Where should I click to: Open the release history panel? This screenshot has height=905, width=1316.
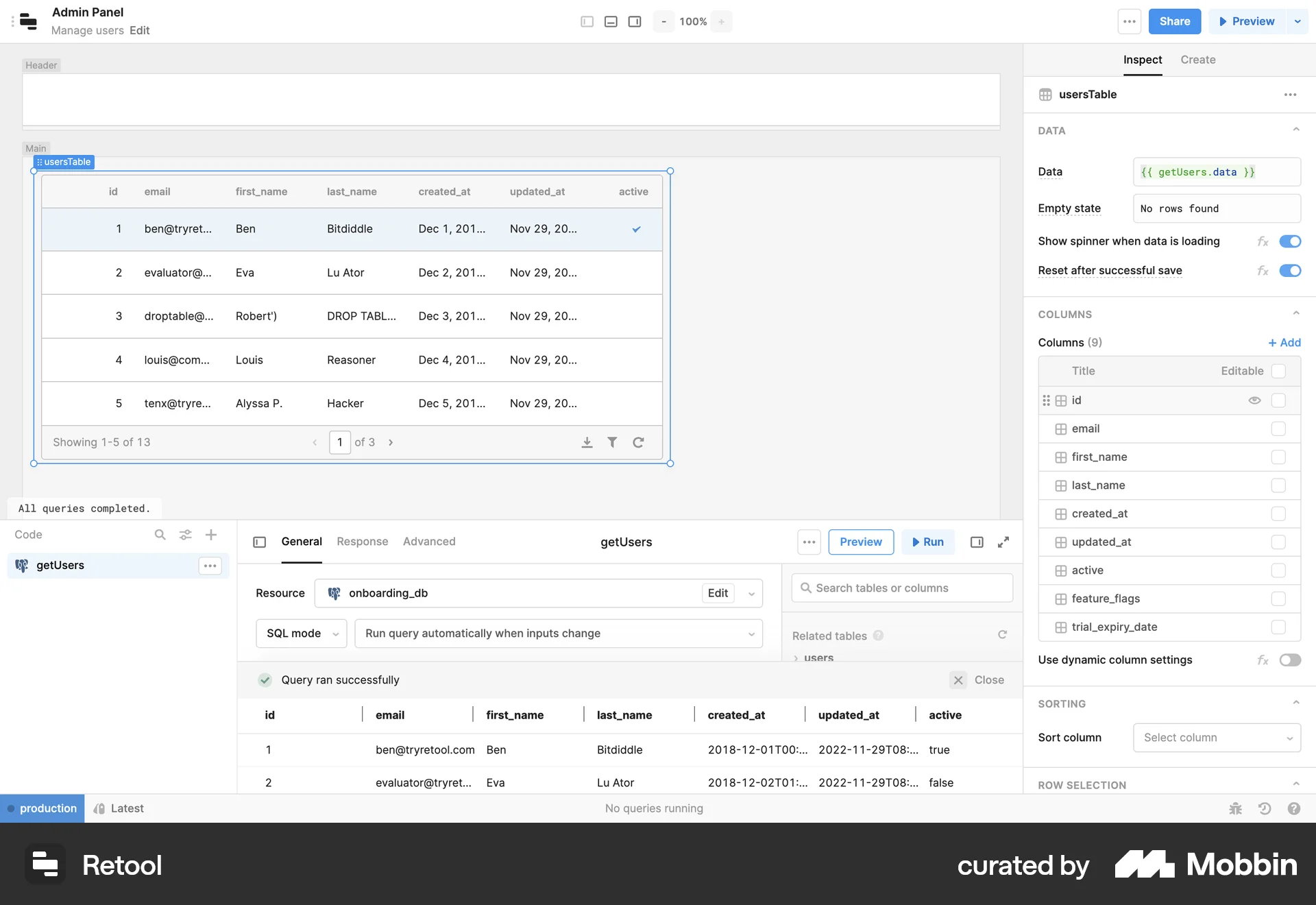click(x=1265, y=808)
